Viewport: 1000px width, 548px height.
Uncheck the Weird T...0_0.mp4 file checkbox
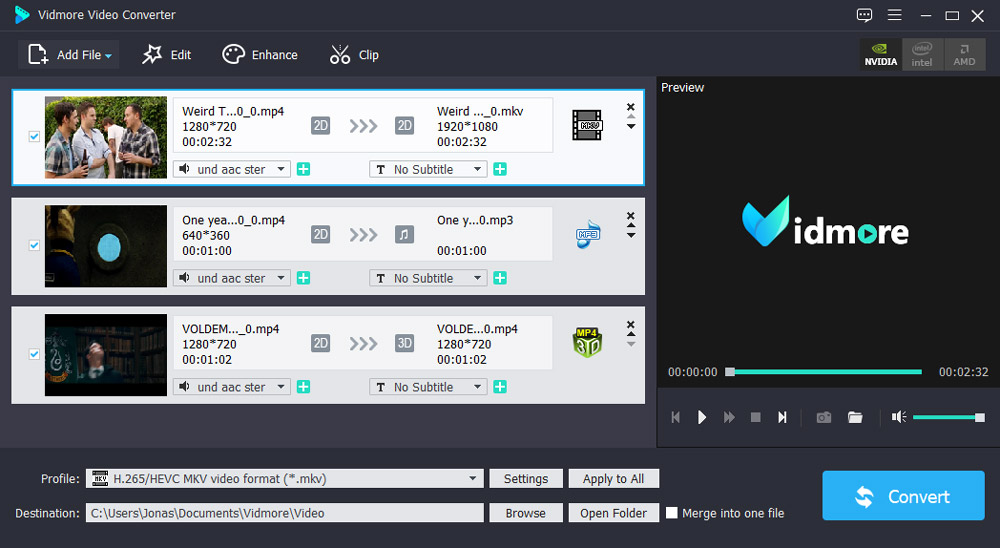34,137
